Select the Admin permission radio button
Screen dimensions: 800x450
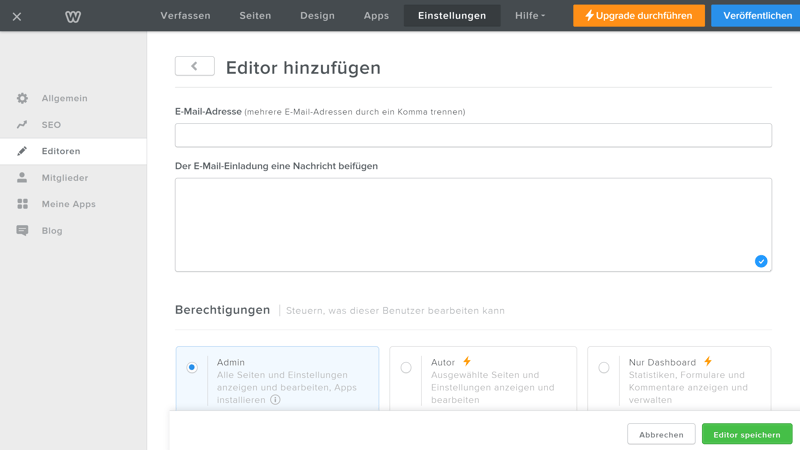coord(192,367)
